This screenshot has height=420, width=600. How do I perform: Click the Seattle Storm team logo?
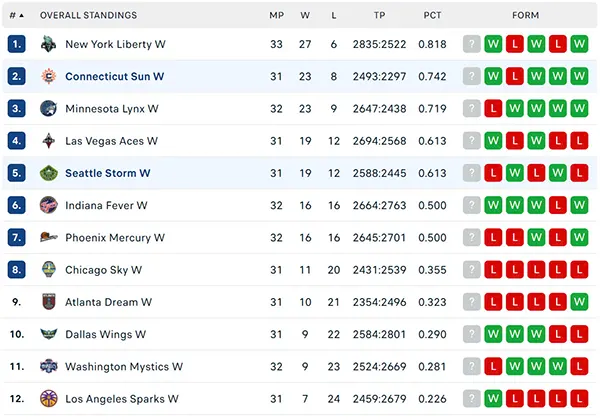pos(49,173)
